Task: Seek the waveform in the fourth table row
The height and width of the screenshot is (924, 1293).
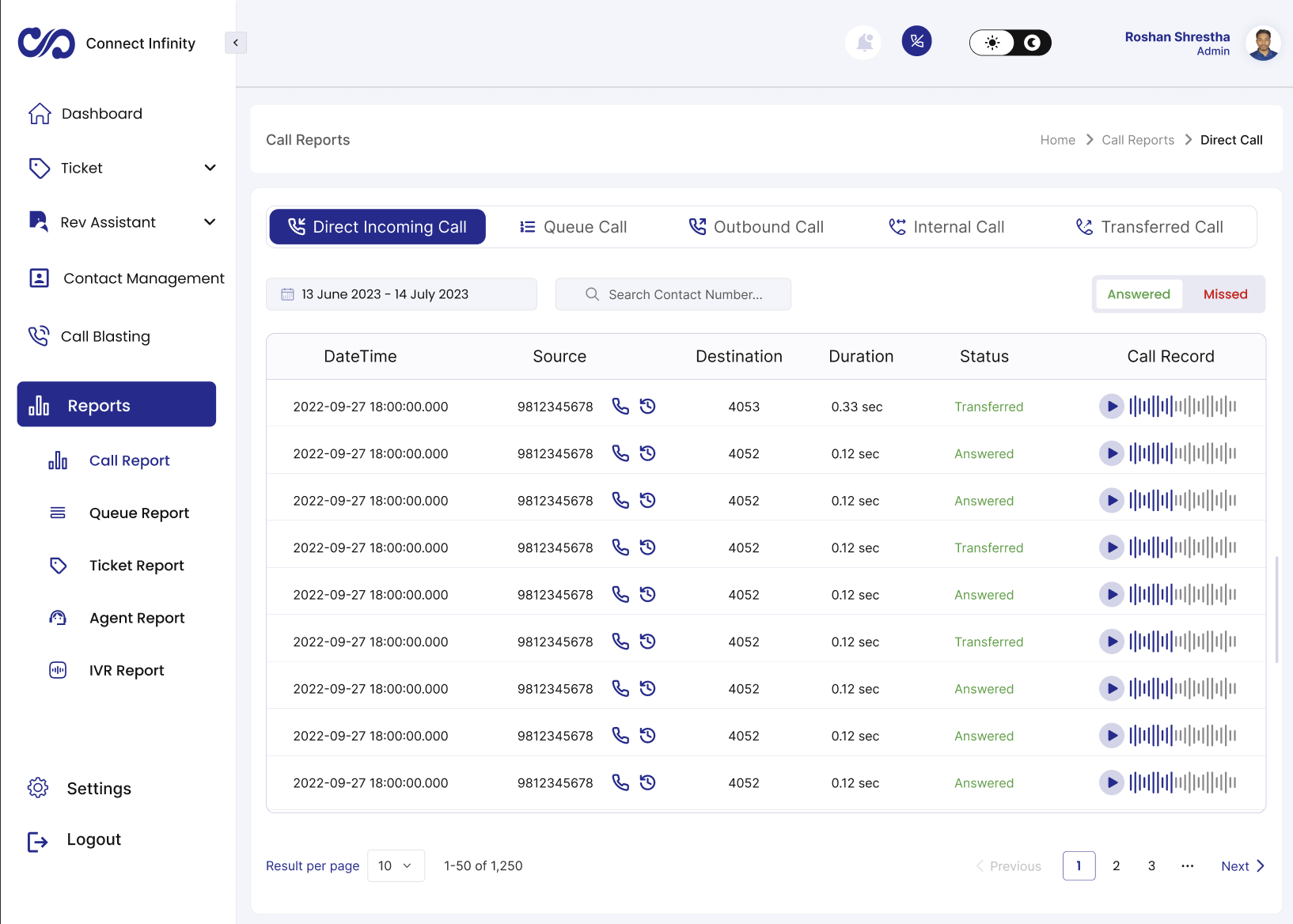Action: pyautogui.click(x=1183, y=547)
